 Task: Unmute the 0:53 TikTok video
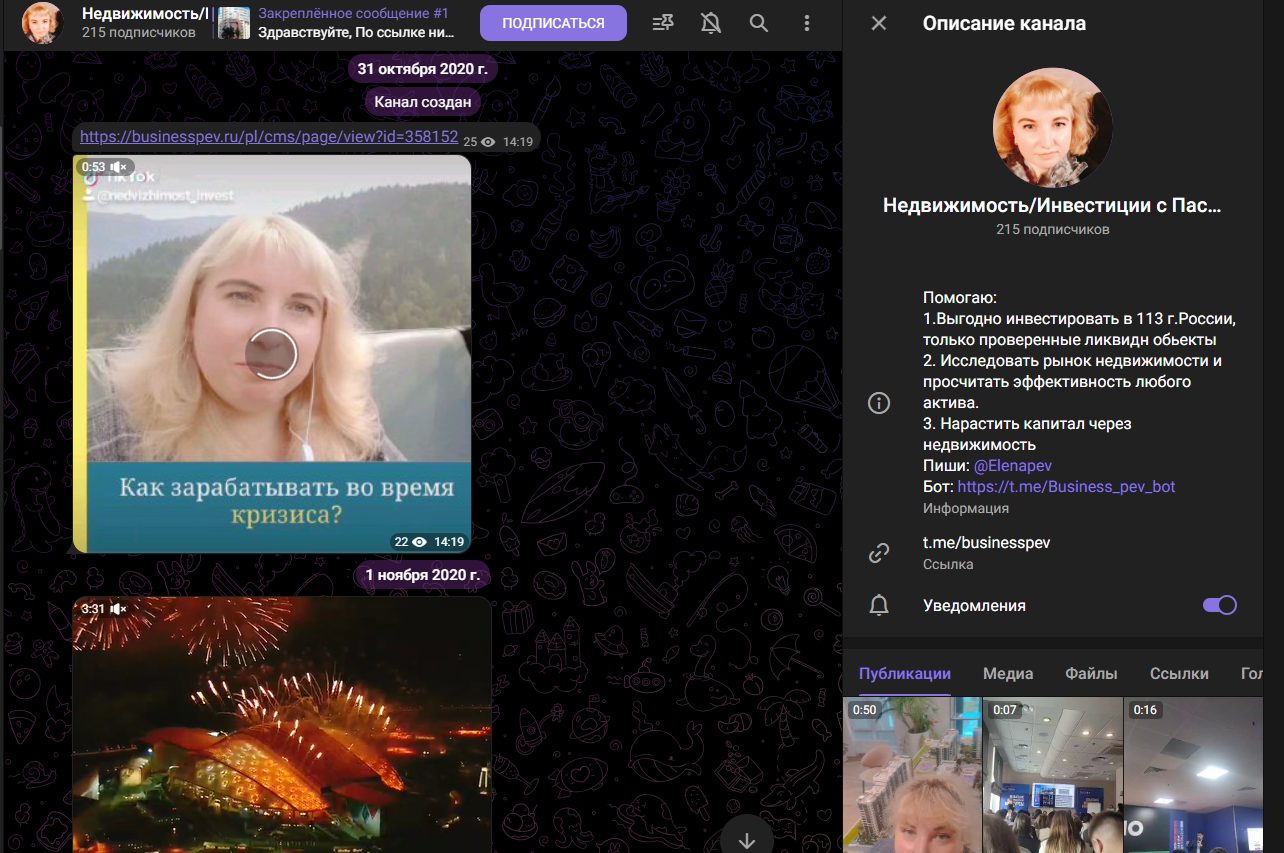coord(119,167)
